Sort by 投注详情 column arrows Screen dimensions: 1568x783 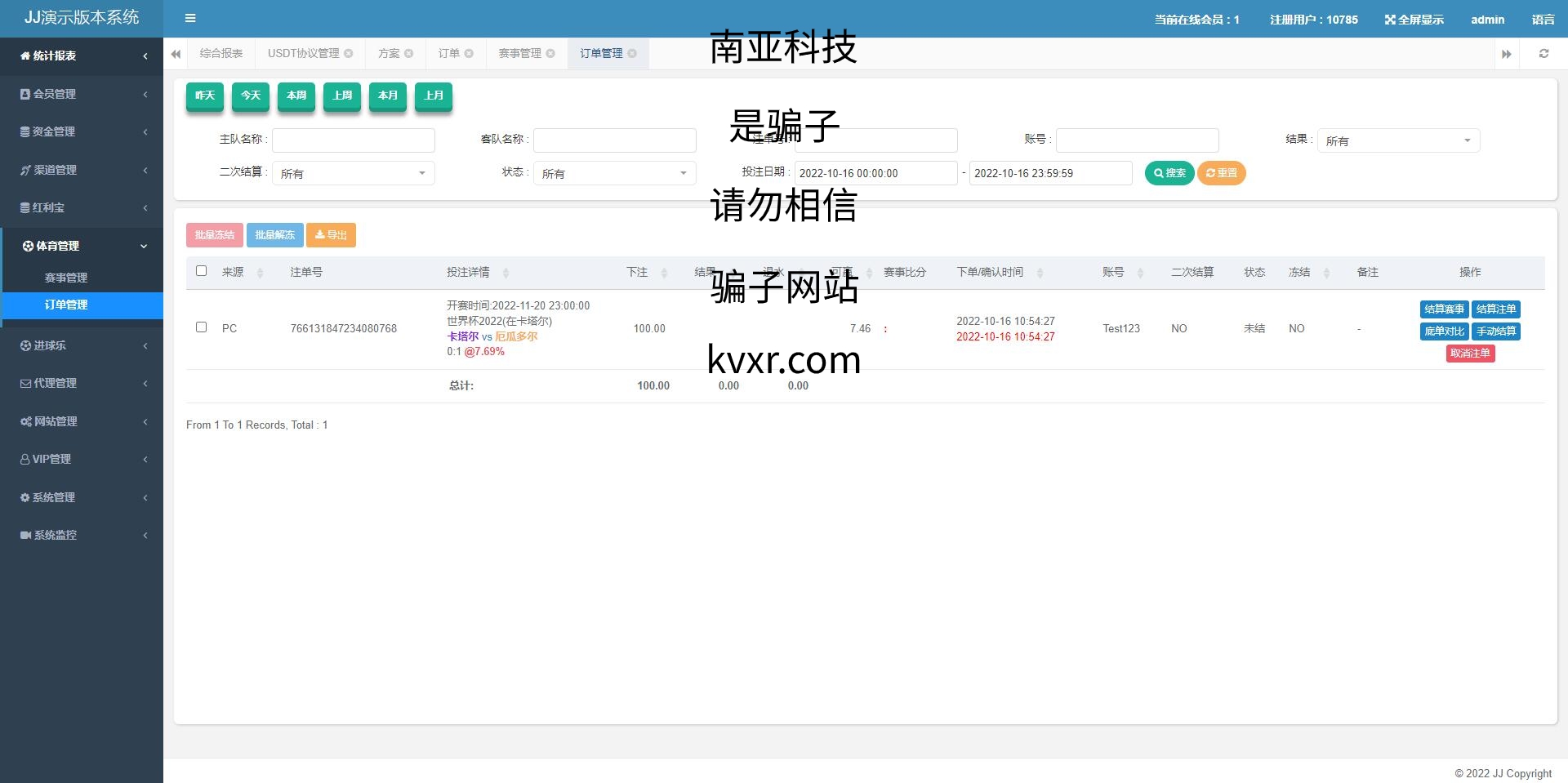(506, 273)
